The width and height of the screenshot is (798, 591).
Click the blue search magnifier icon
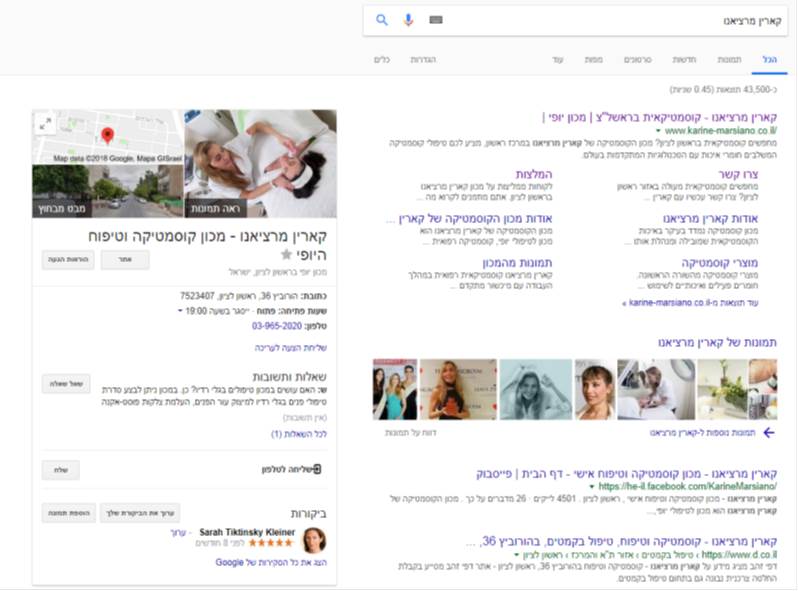coord(382,20)
